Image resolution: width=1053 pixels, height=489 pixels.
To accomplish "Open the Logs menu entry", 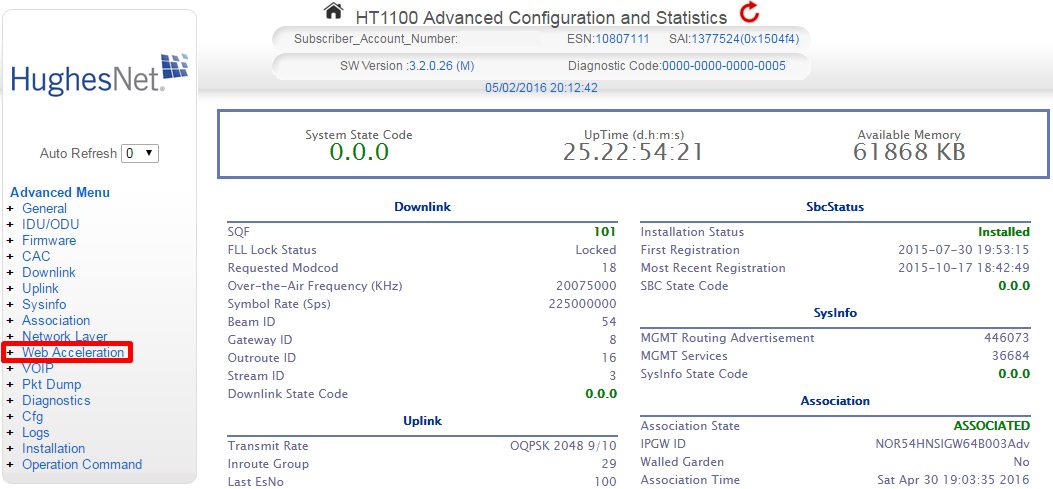I will (36, 433).
